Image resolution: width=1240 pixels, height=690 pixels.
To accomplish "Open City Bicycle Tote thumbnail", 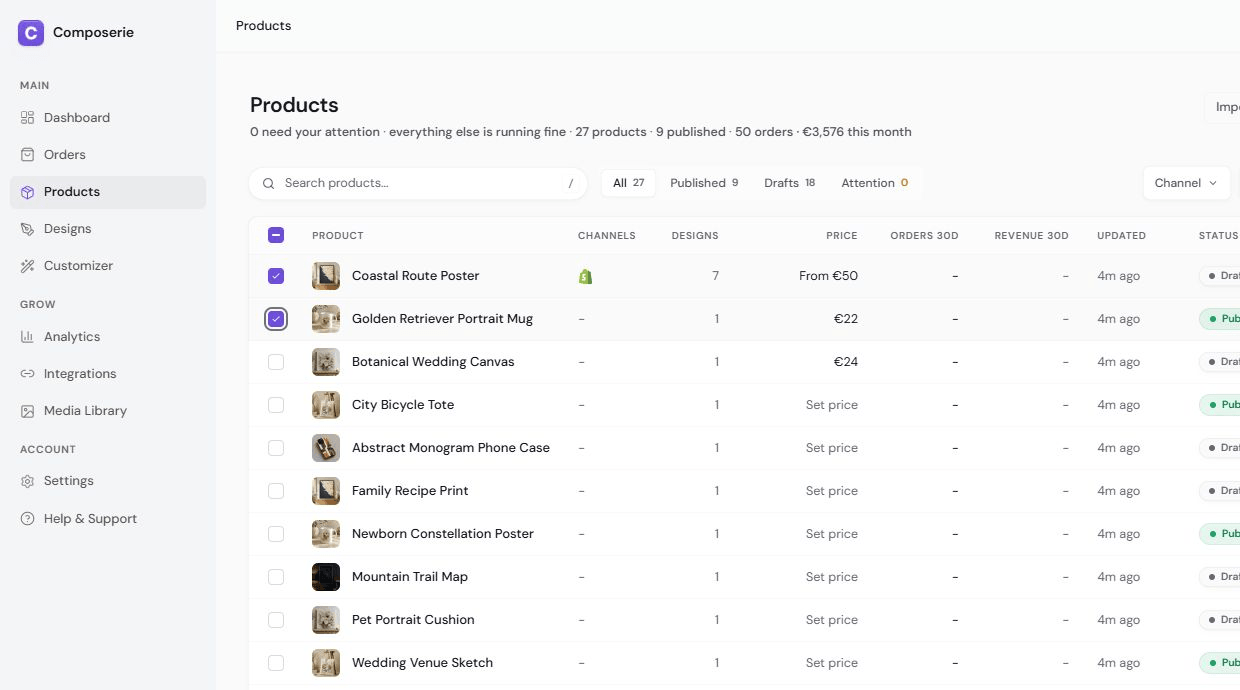I will pos(326,405).
